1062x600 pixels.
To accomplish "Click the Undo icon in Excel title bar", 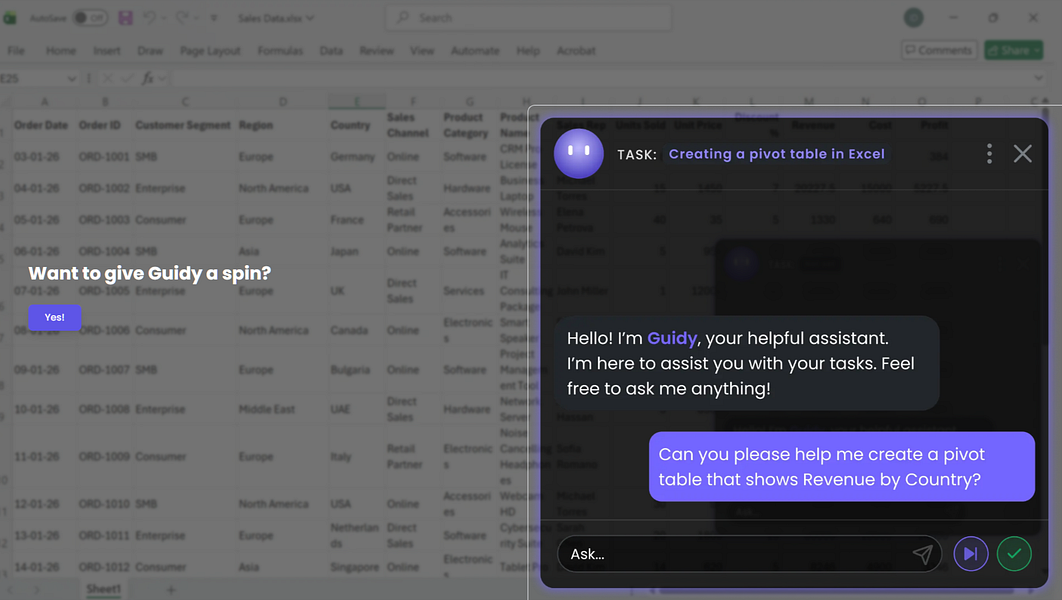I will (150, 18).
